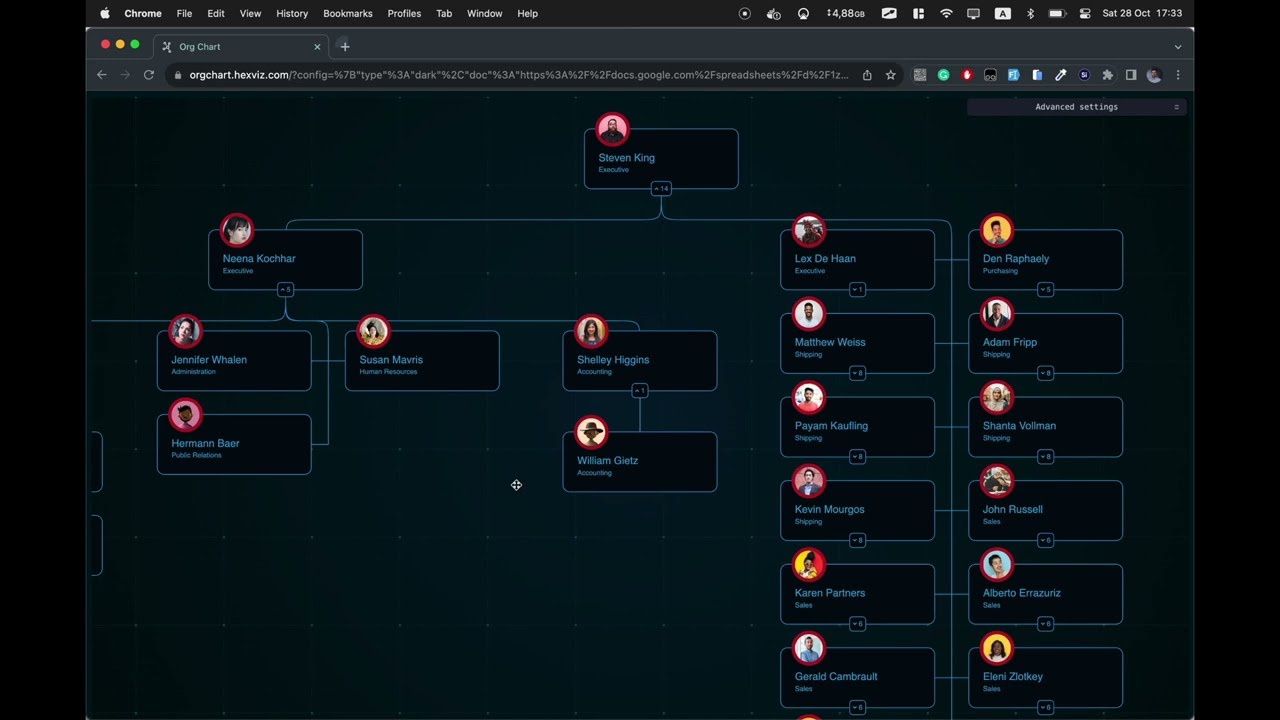
Task: Expand Den Raphaely's reports toggle
Action: [1045, 289]
